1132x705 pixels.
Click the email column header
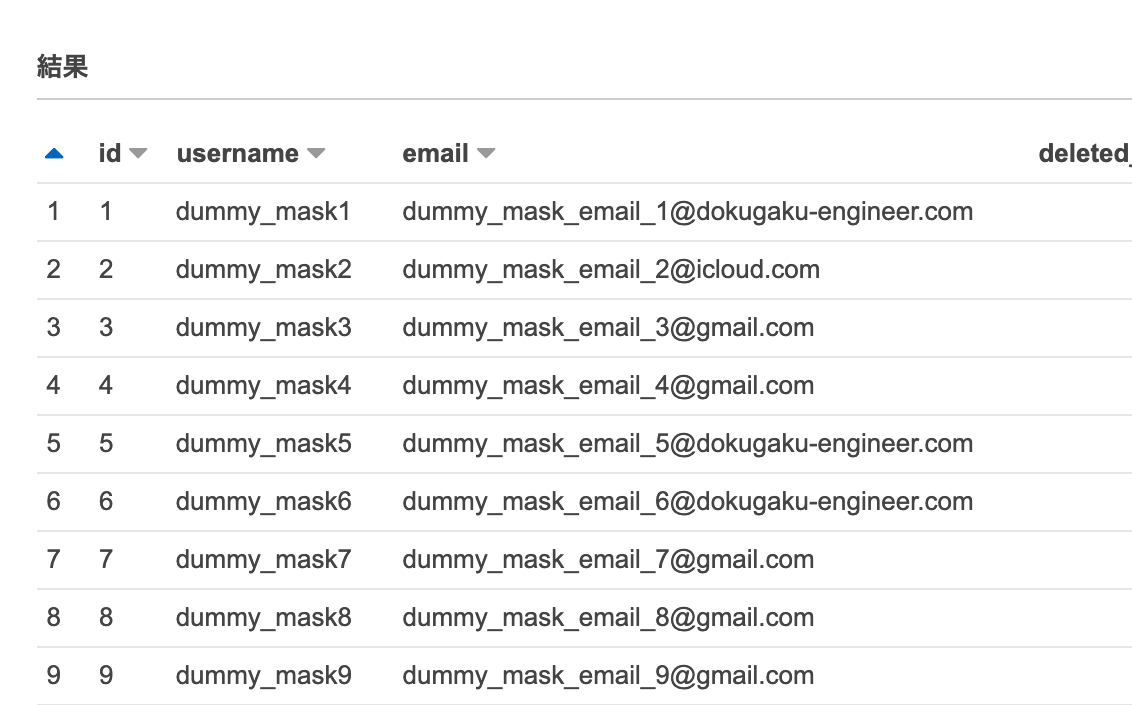436,154
